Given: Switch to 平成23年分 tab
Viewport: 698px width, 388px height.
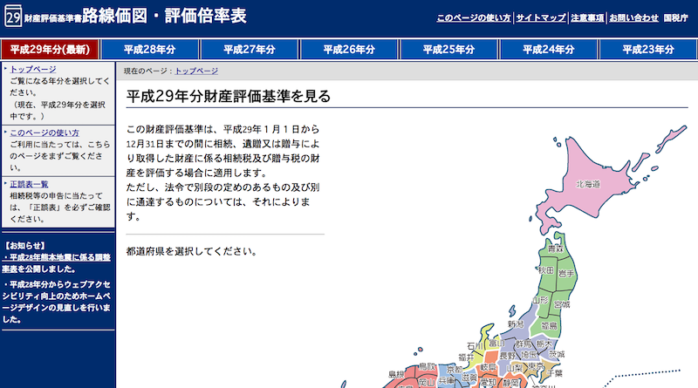Looking at the screenshot, I should click(x=648, y=49).
